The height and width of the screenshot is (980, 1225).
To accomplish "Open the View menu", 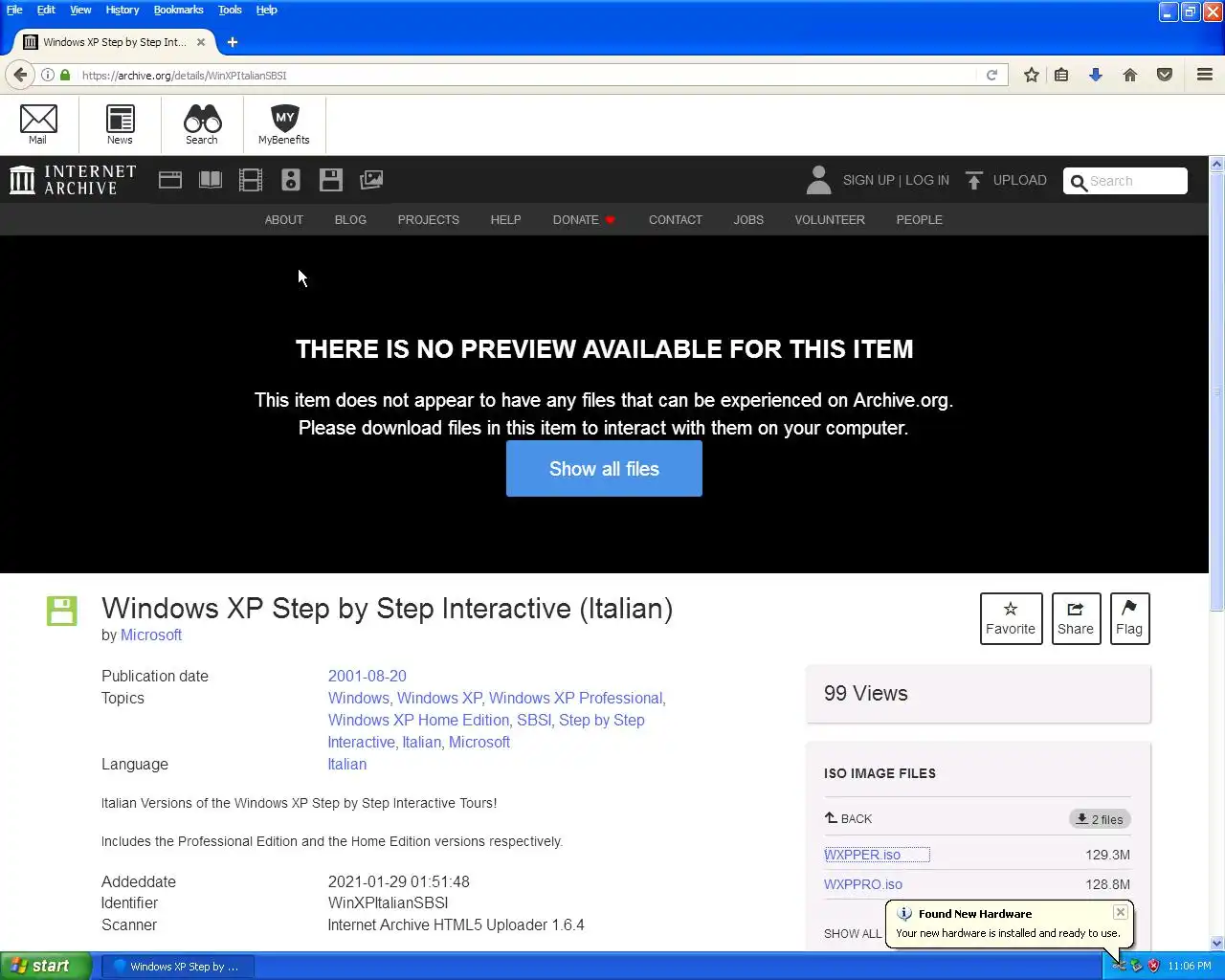I will click(x=80, y=10).
